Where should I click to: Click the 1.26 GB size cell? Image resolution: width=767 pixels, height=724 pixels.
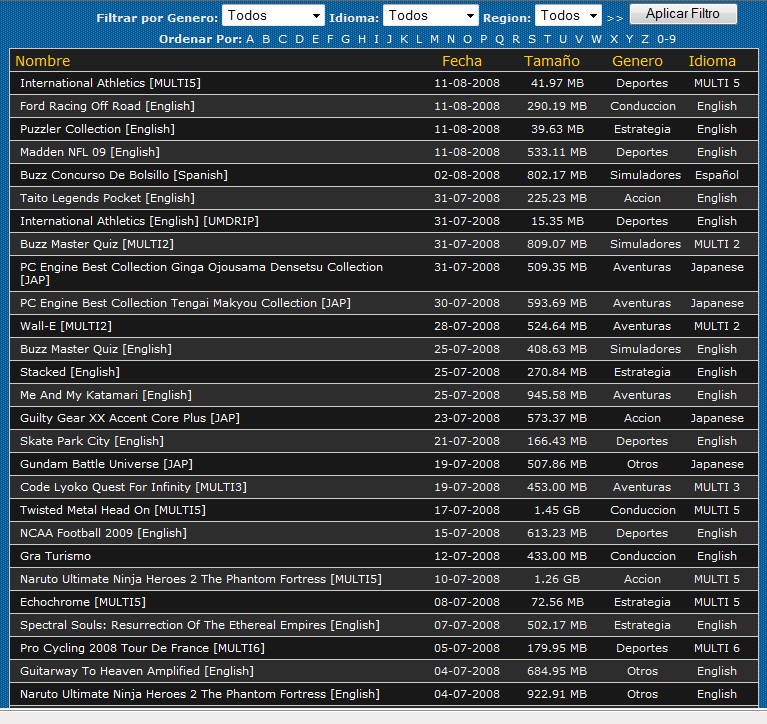tap(557, 579)
